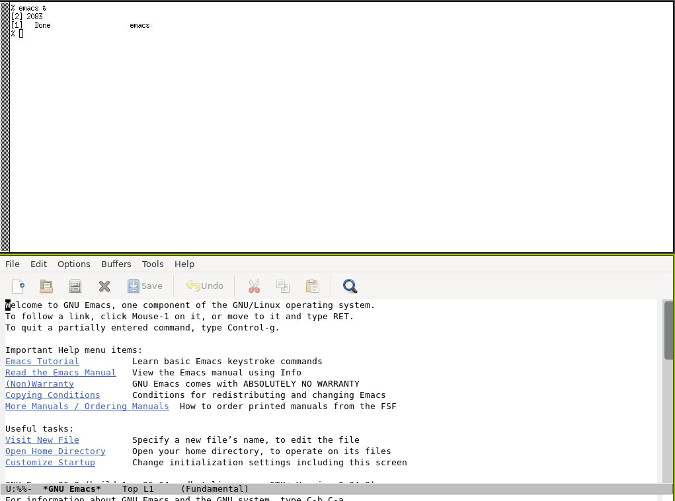Open the Help menu

click(x=184, y=264)
